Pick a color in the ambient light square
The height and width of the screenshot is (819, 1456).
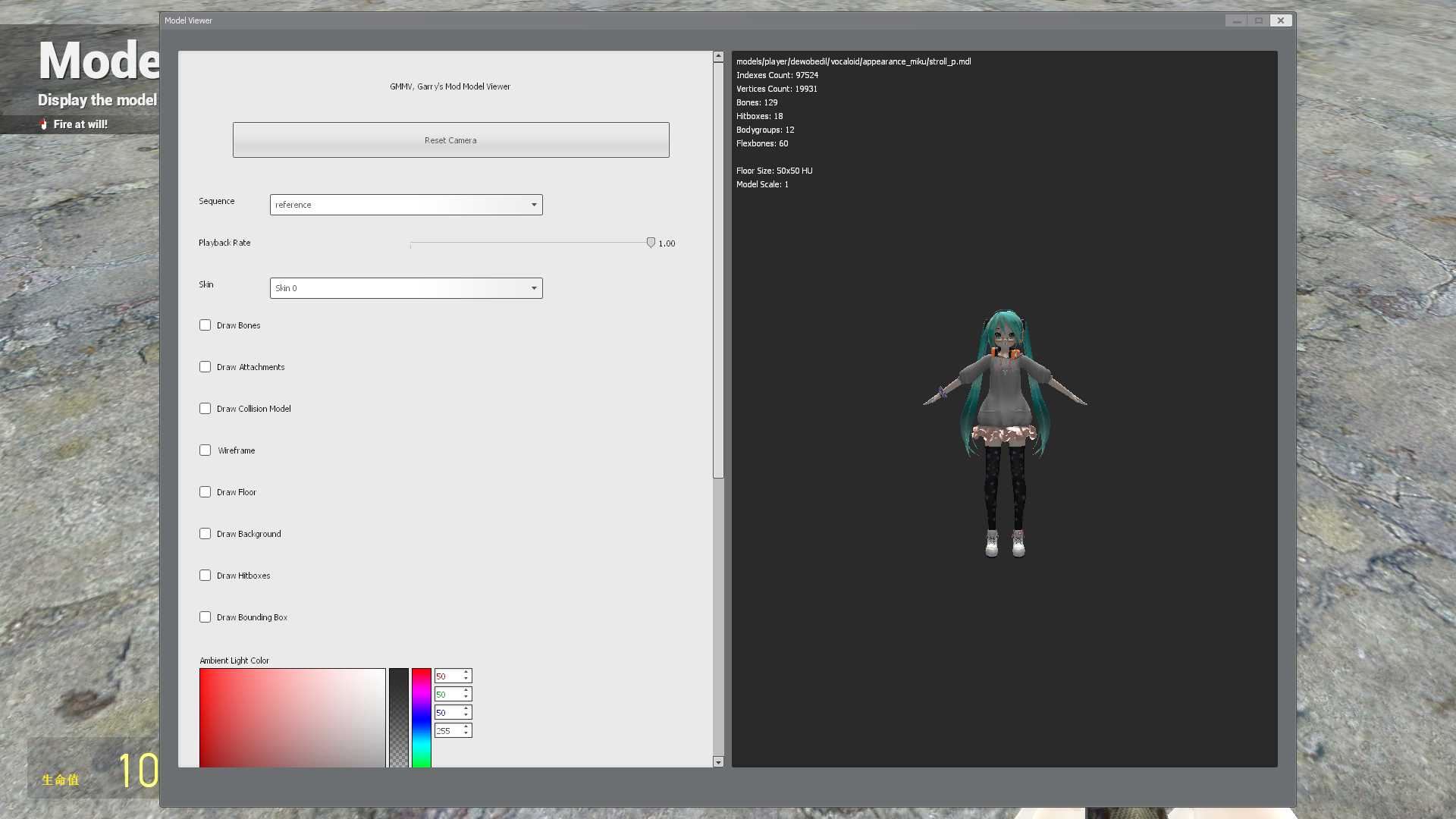click(293, 717)
